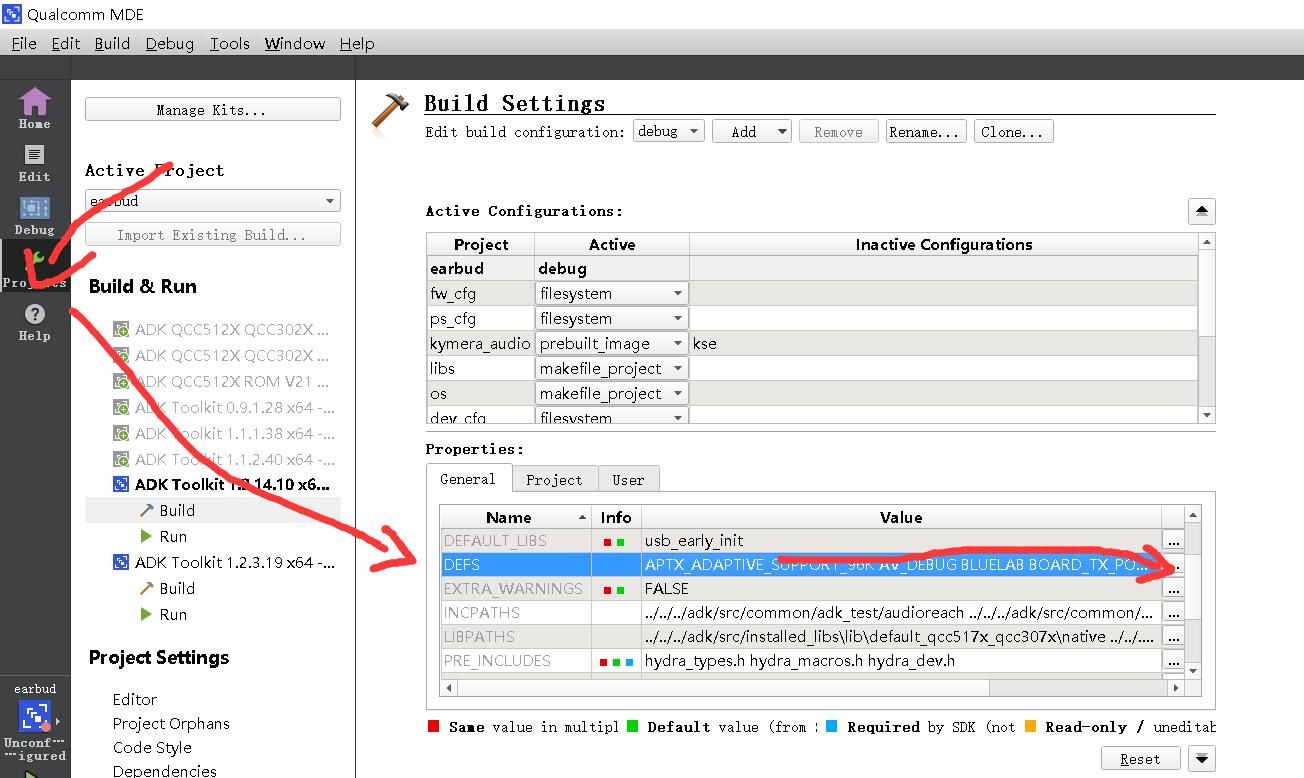Open the File menu

coord(24,43)
